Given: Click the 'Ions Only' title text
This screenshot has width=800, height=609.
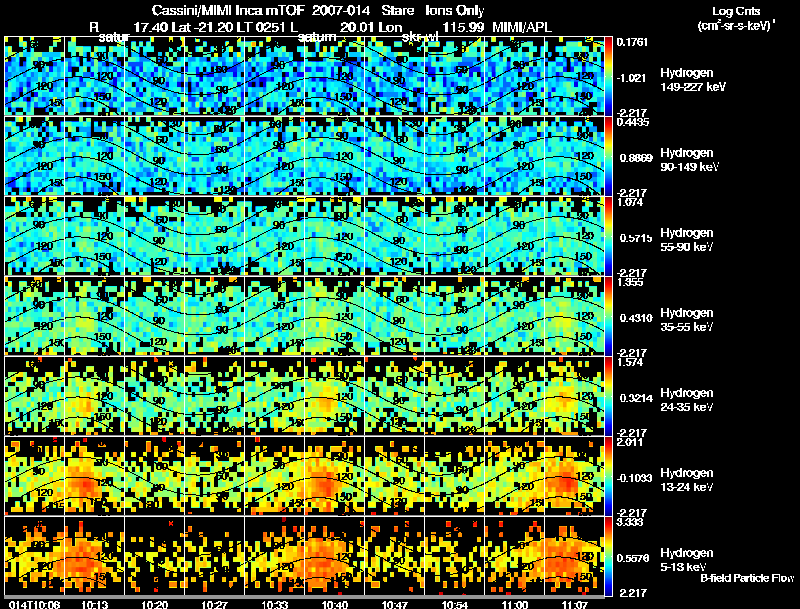Looking at the screenshot, I should [455, 11].
